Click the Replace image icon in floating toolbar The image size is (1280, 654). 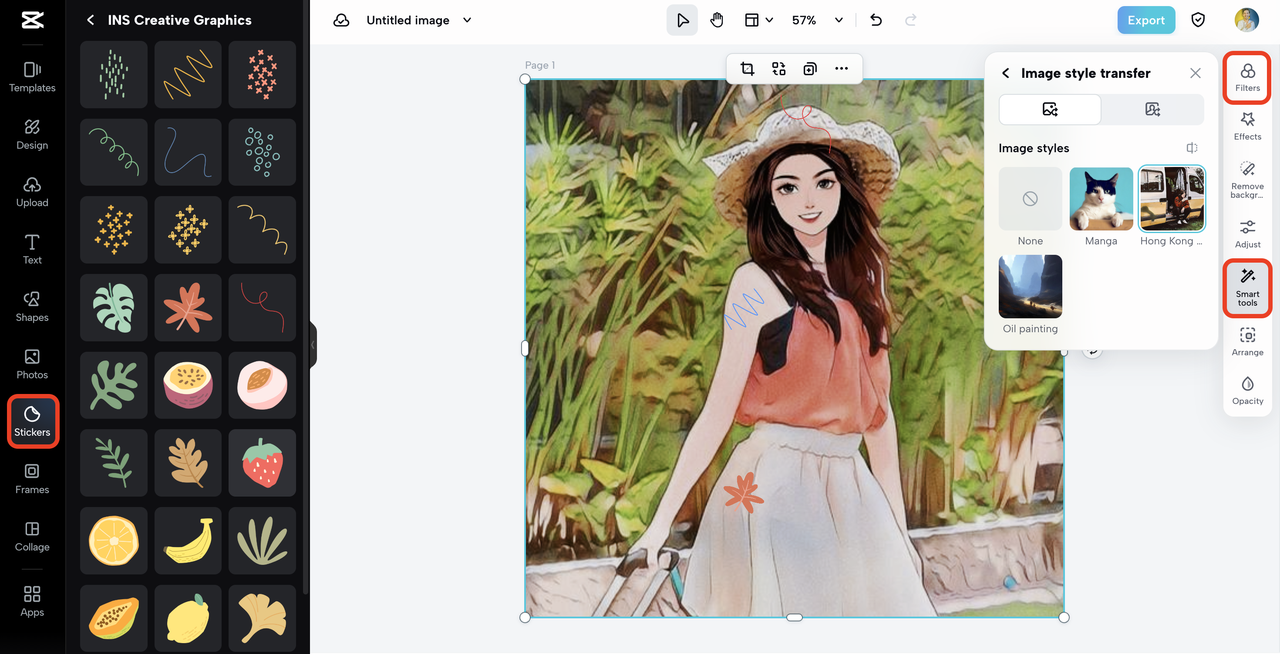779,68
